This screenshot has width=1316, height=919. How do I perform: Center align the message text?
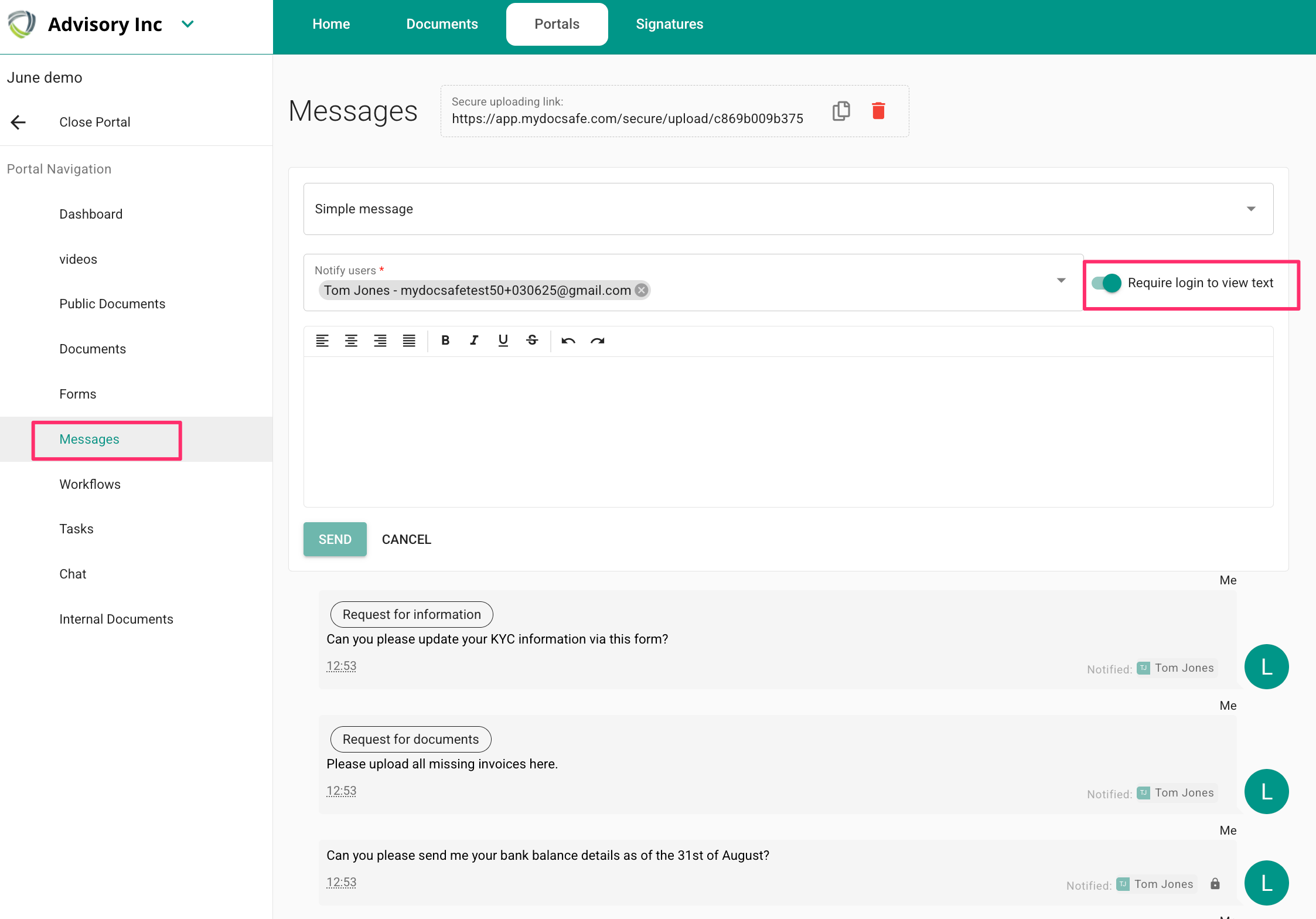click(x=351, y=341)
